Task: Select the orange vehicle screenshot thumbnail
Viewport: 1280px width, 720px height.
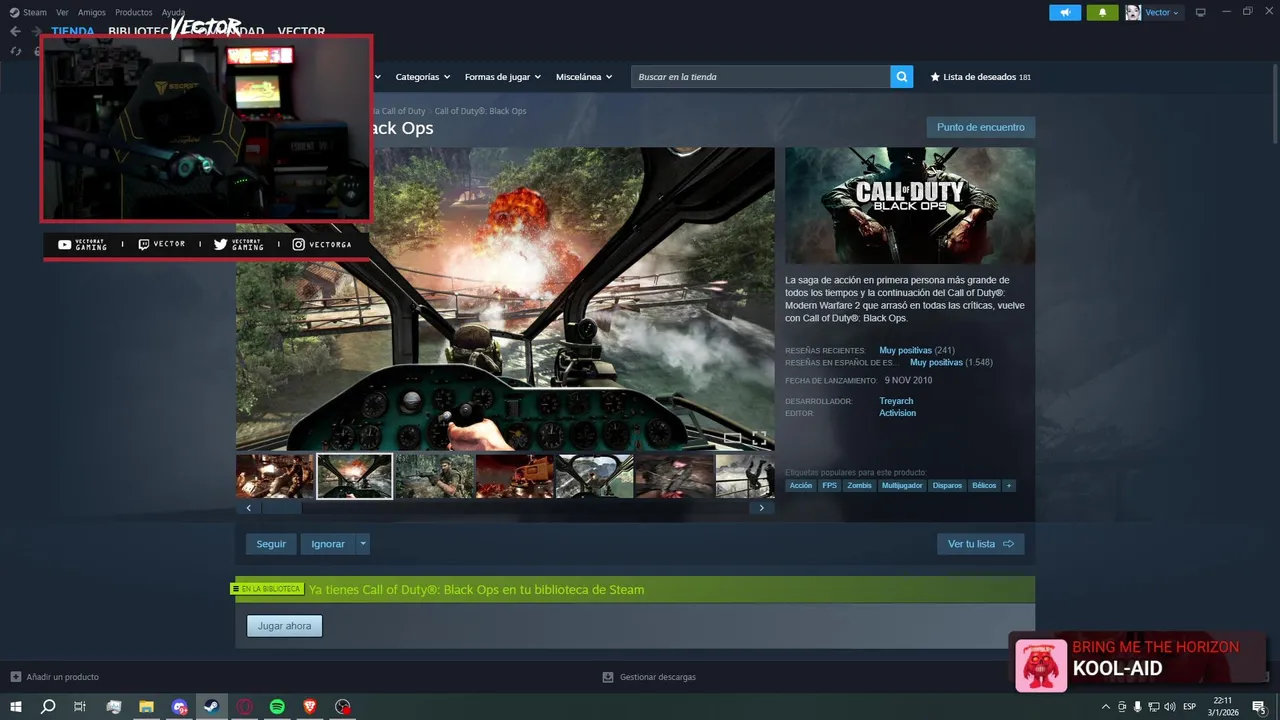Action: 514,476
